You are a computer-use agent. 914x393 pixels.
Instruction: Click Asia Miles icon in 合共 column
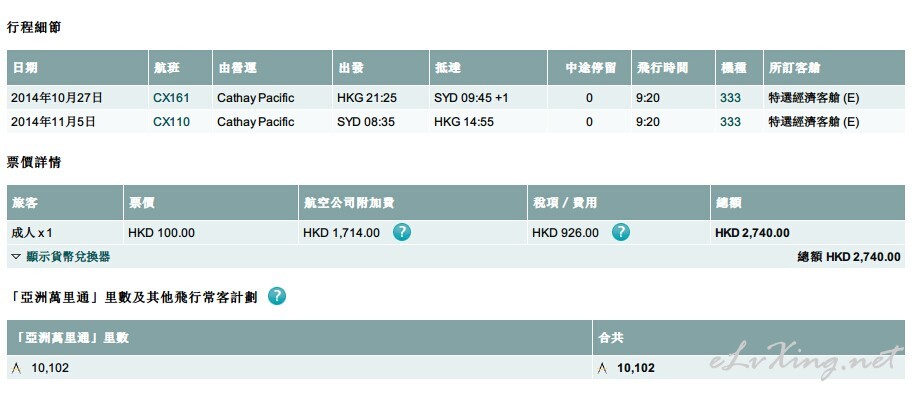click(603, 369)
